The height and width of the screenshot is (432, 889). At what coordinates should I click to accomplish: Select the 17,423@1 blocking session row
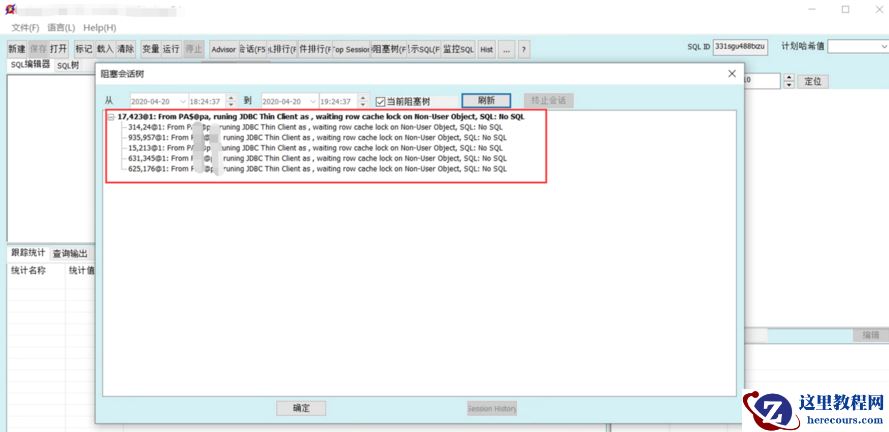pos(321,117)
